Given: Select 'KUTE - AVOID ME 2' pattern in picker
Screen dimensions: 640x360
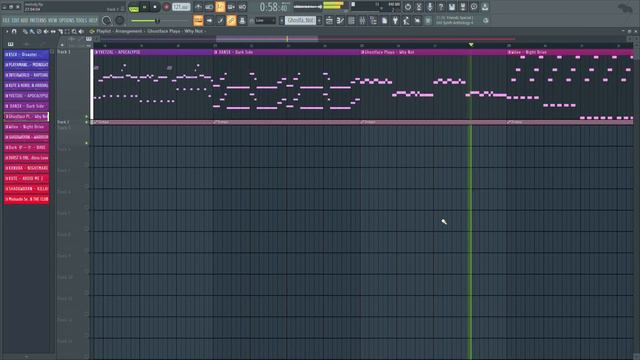Looking at the screenshot, I should pos(27,178).
